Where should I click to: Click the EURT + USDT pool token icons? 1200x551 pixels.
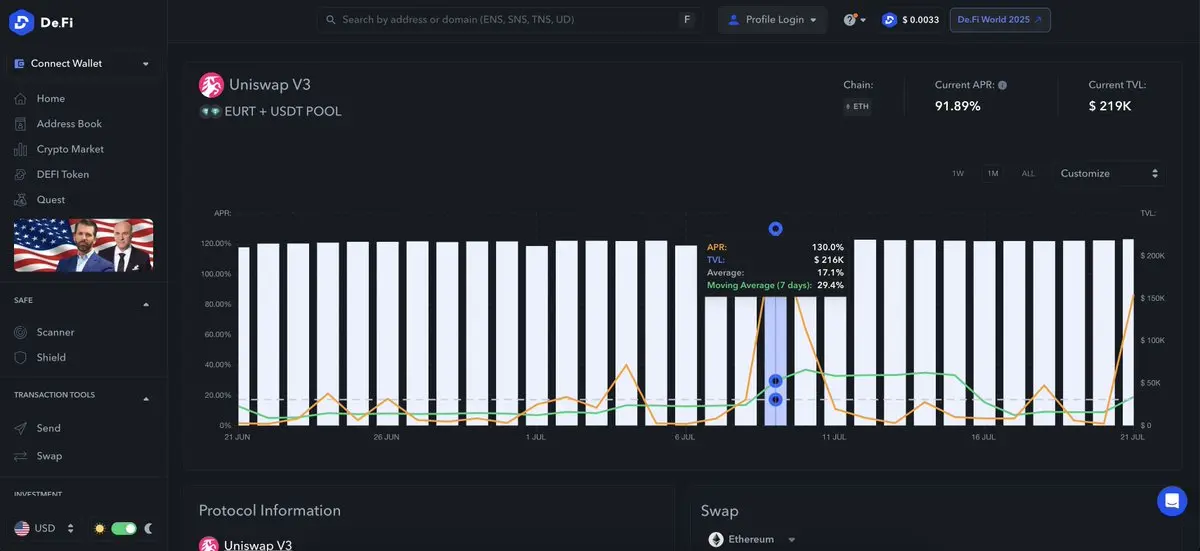click(210, 112)
